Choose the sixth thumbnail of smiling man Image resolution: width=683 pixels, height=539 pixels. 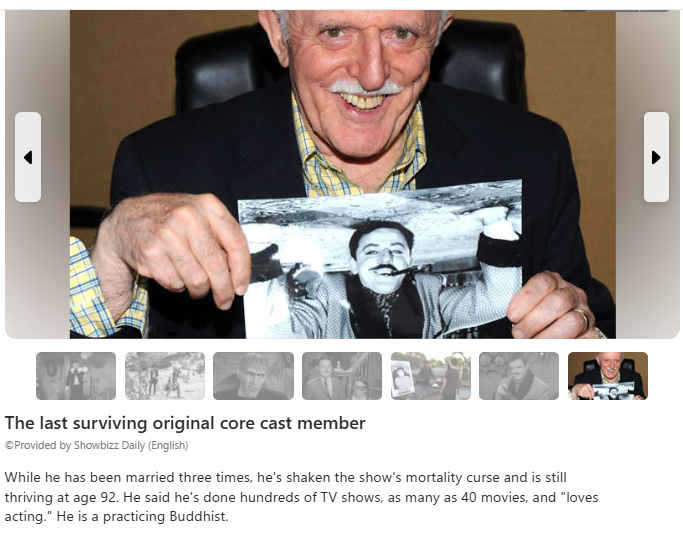[x=519, y=376]
